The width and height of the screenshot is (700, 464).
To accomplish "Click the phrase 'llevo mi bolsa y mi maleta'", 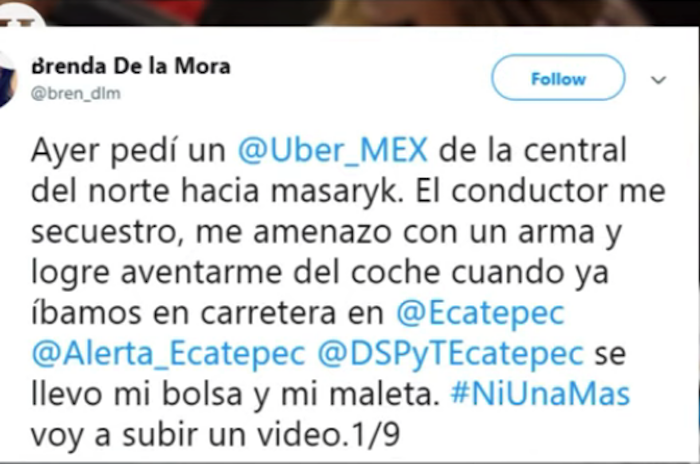I will [x=236, y=395].
